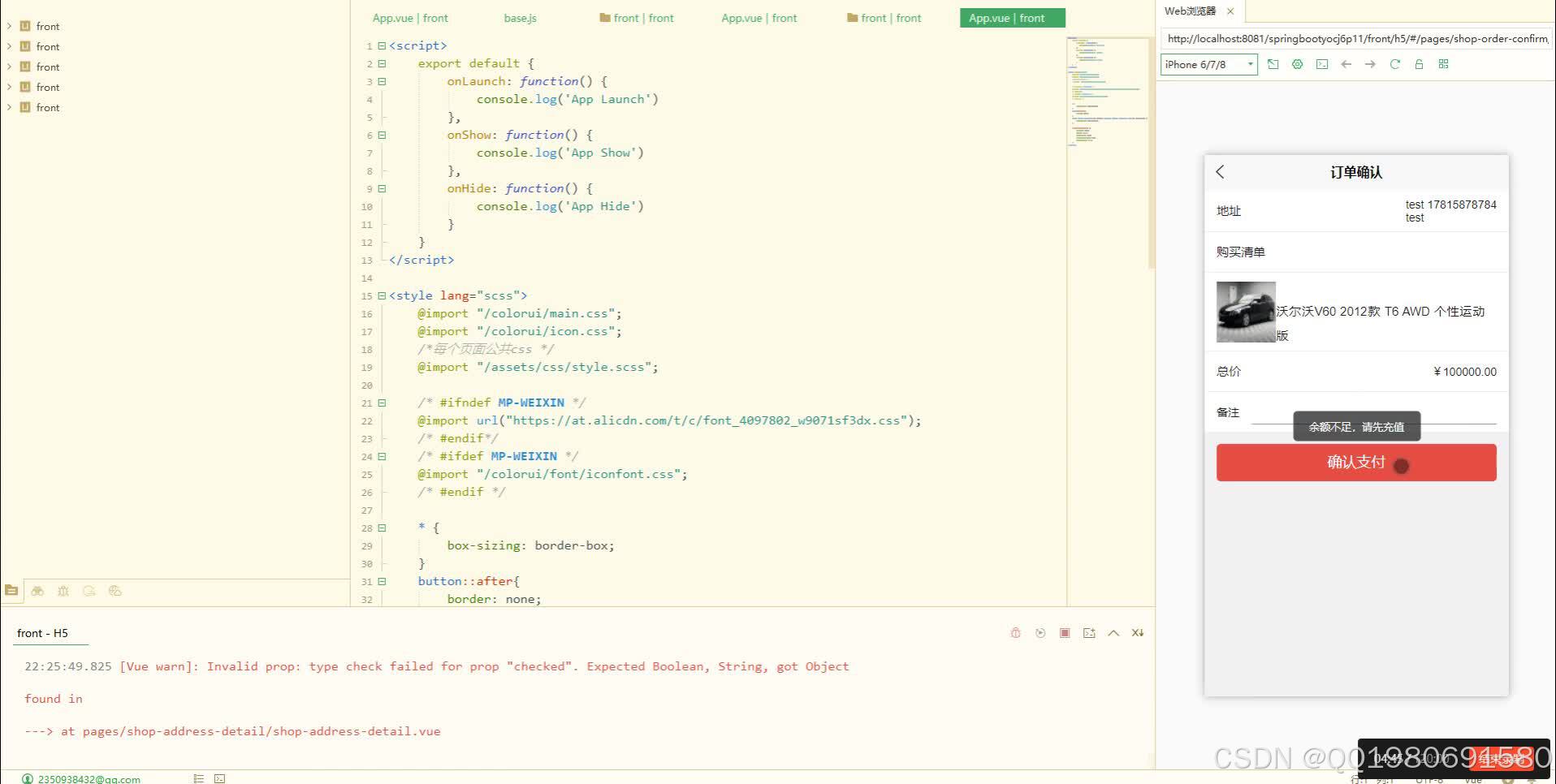1556x784 pixels.
Task: Open terminal icon in the status bar
Action: pos(219,779)
